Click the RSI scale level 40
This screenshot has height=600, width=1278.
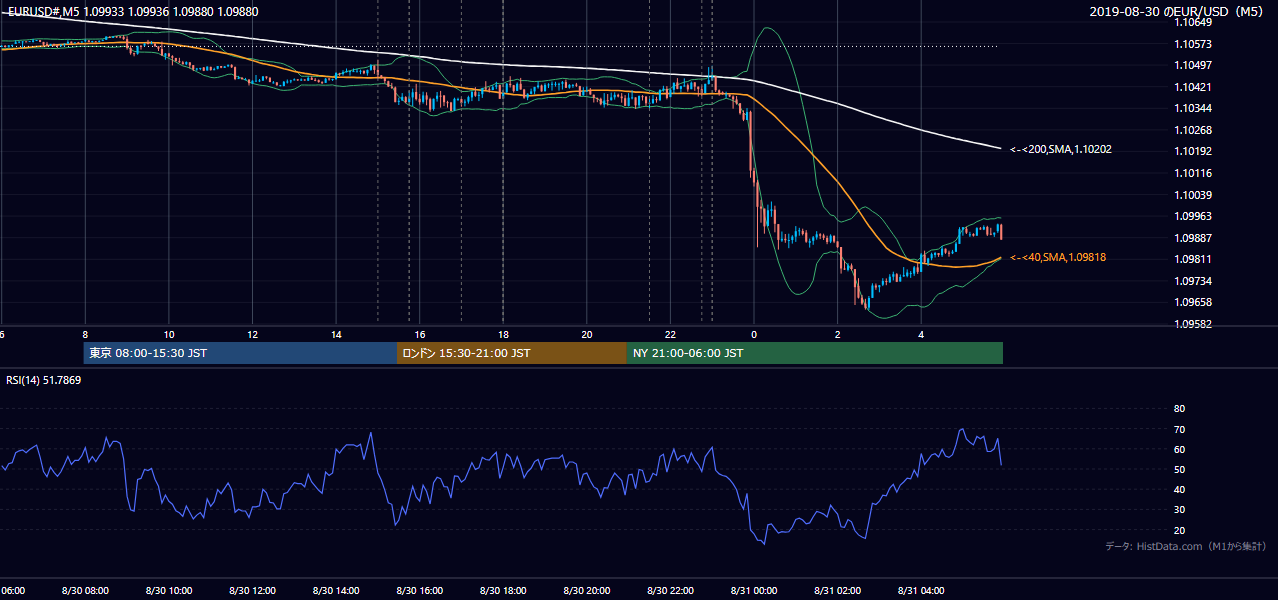coord(1179,489)
